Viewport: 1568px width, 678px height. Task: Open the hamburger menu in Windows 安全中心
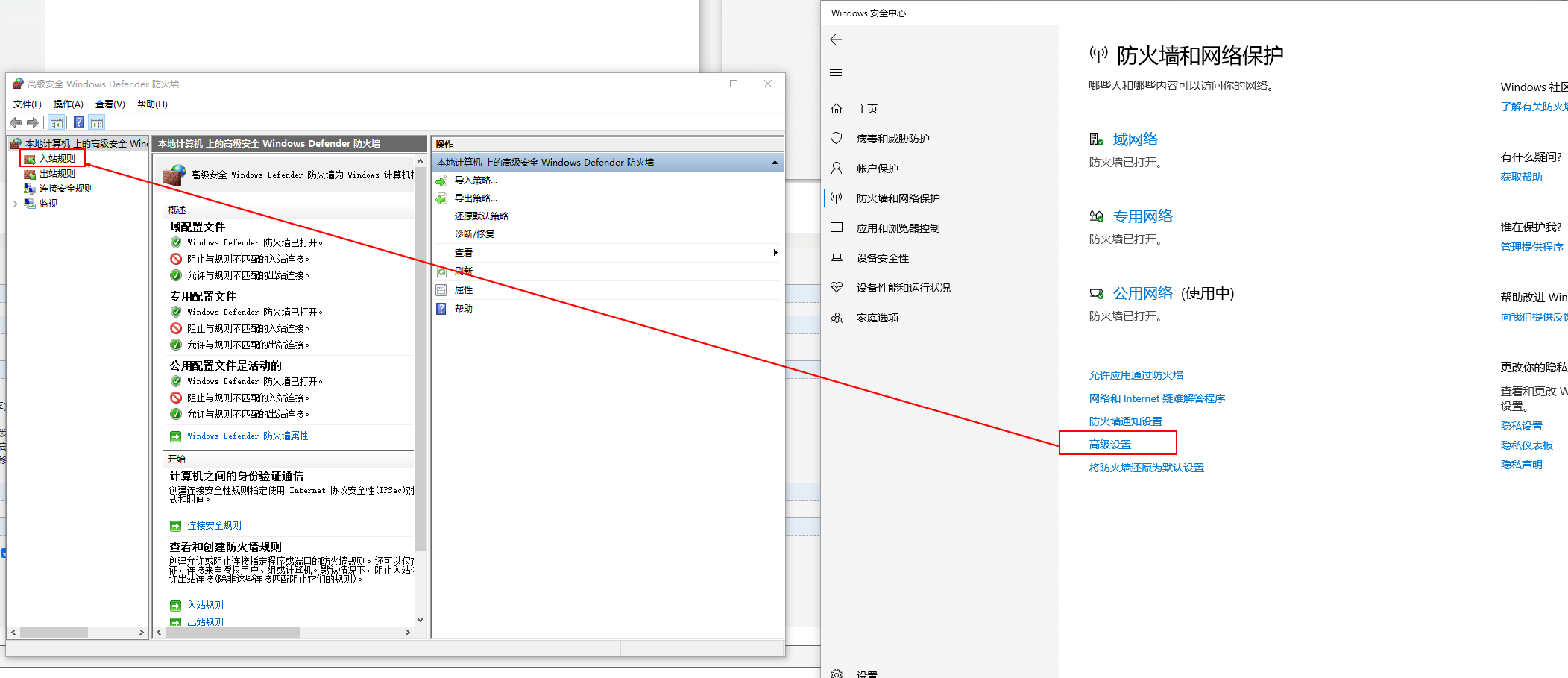click(836, 73)
